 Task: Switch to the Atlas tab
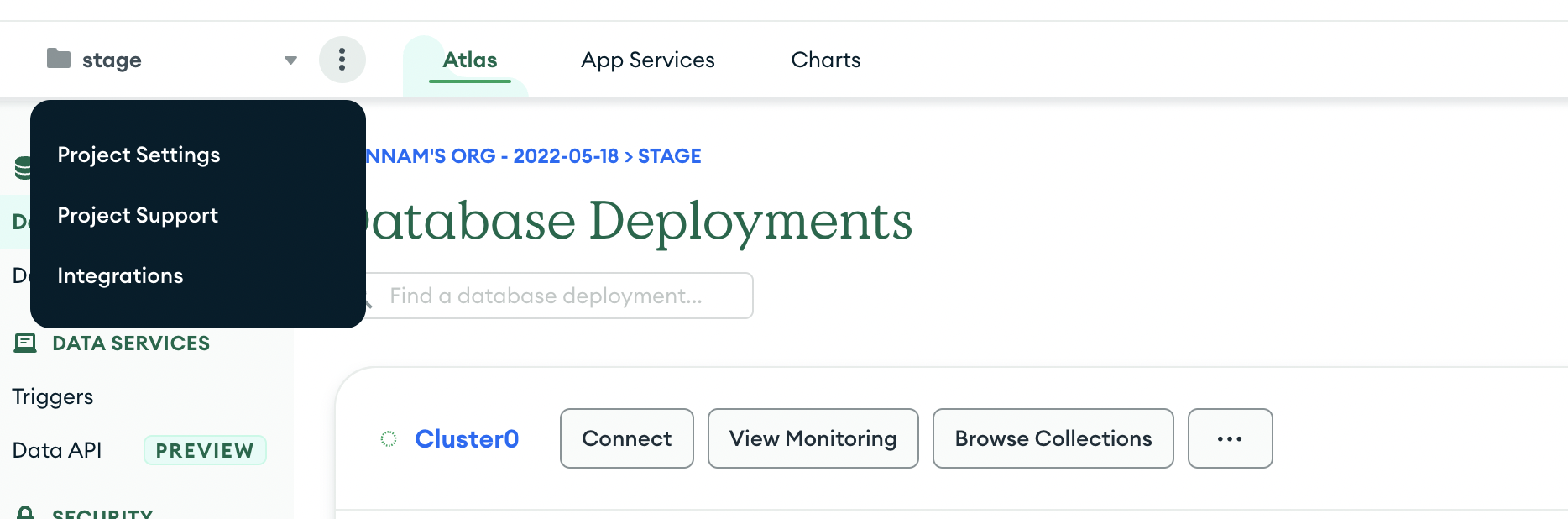point(470,60)
